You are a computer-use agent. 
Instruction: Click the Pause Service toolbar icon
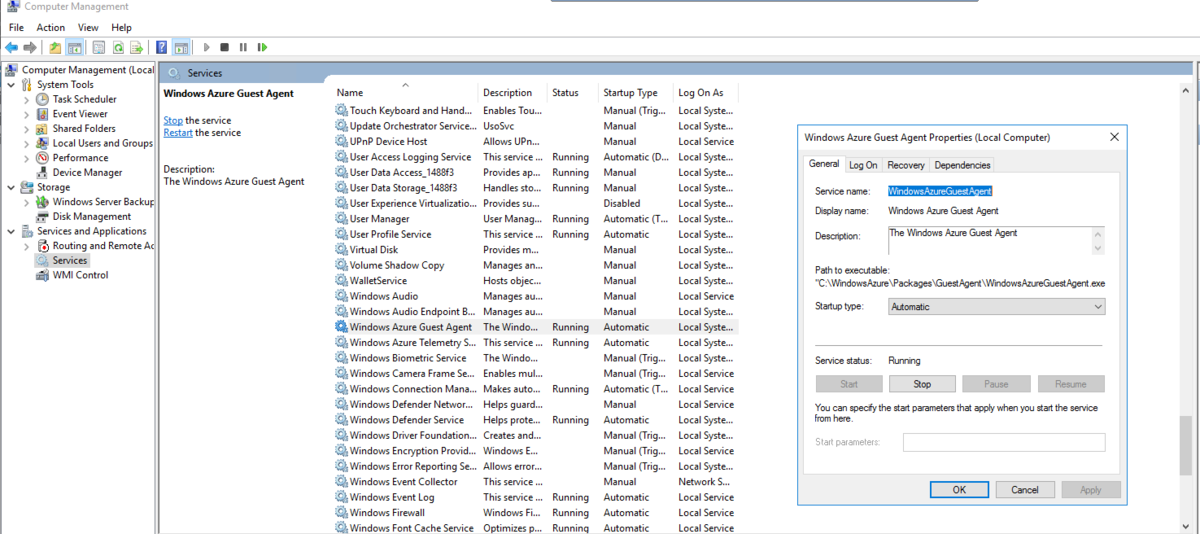[243, 47]
